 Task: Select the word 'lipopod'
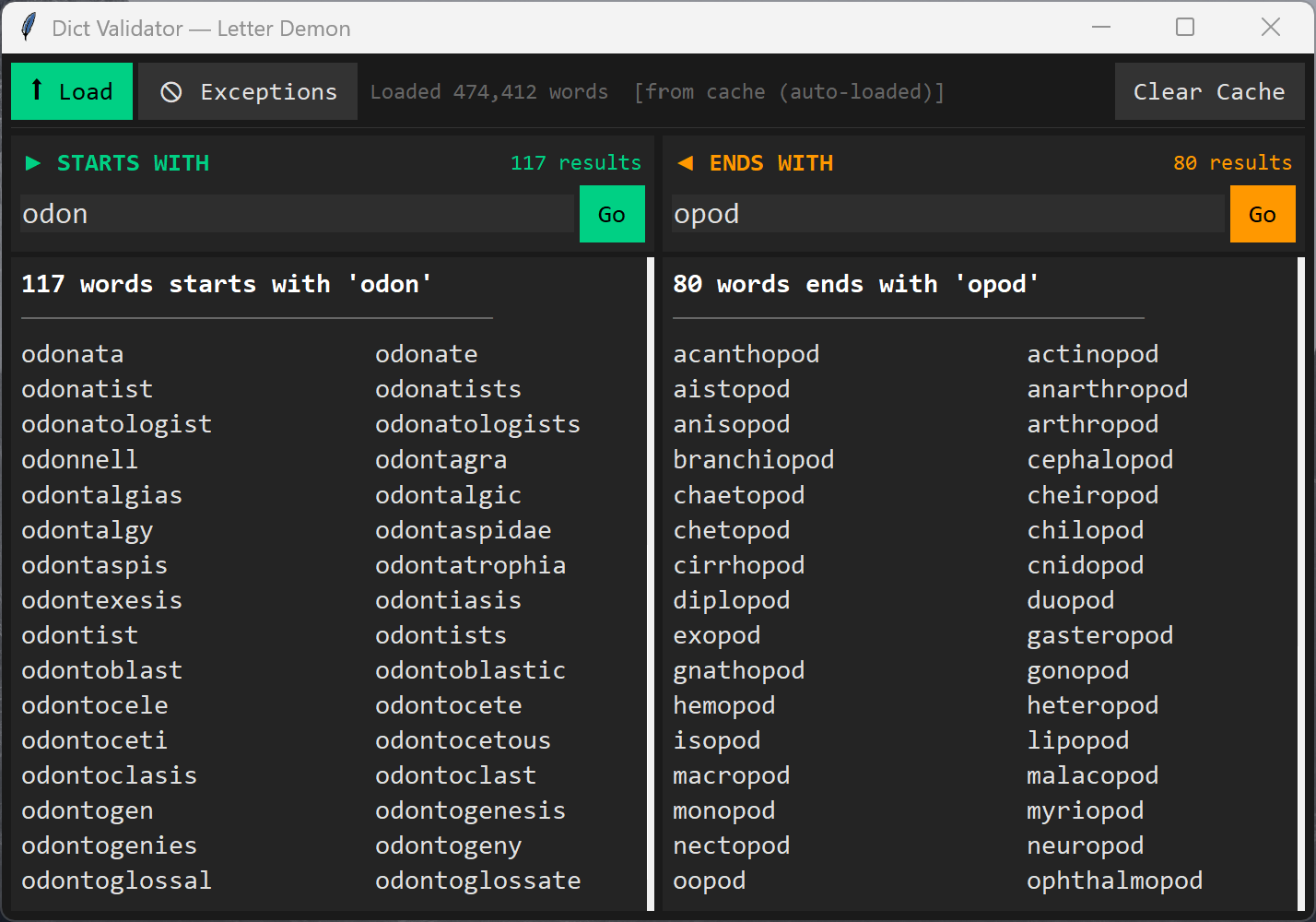(1078, 739)
